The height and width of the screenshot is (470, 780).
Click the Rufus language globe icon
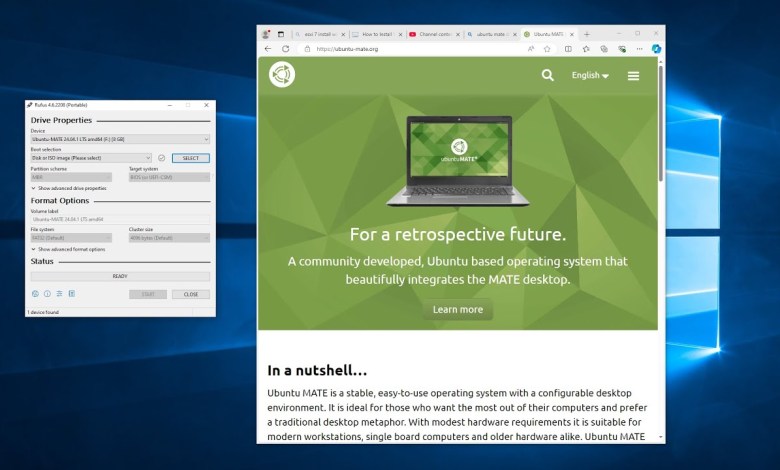click(35, 294)
